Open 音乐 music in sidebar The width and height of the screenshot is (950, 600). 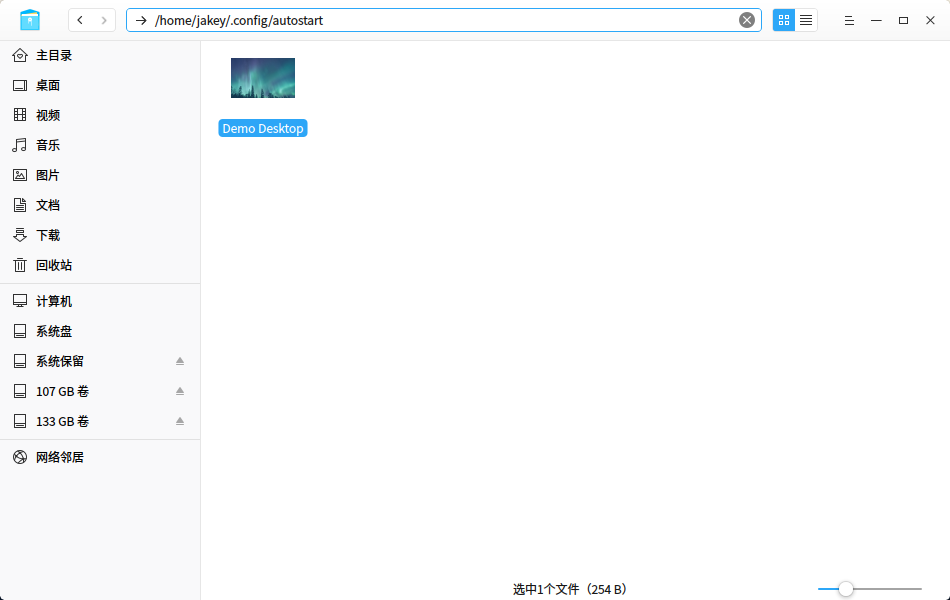100,145
